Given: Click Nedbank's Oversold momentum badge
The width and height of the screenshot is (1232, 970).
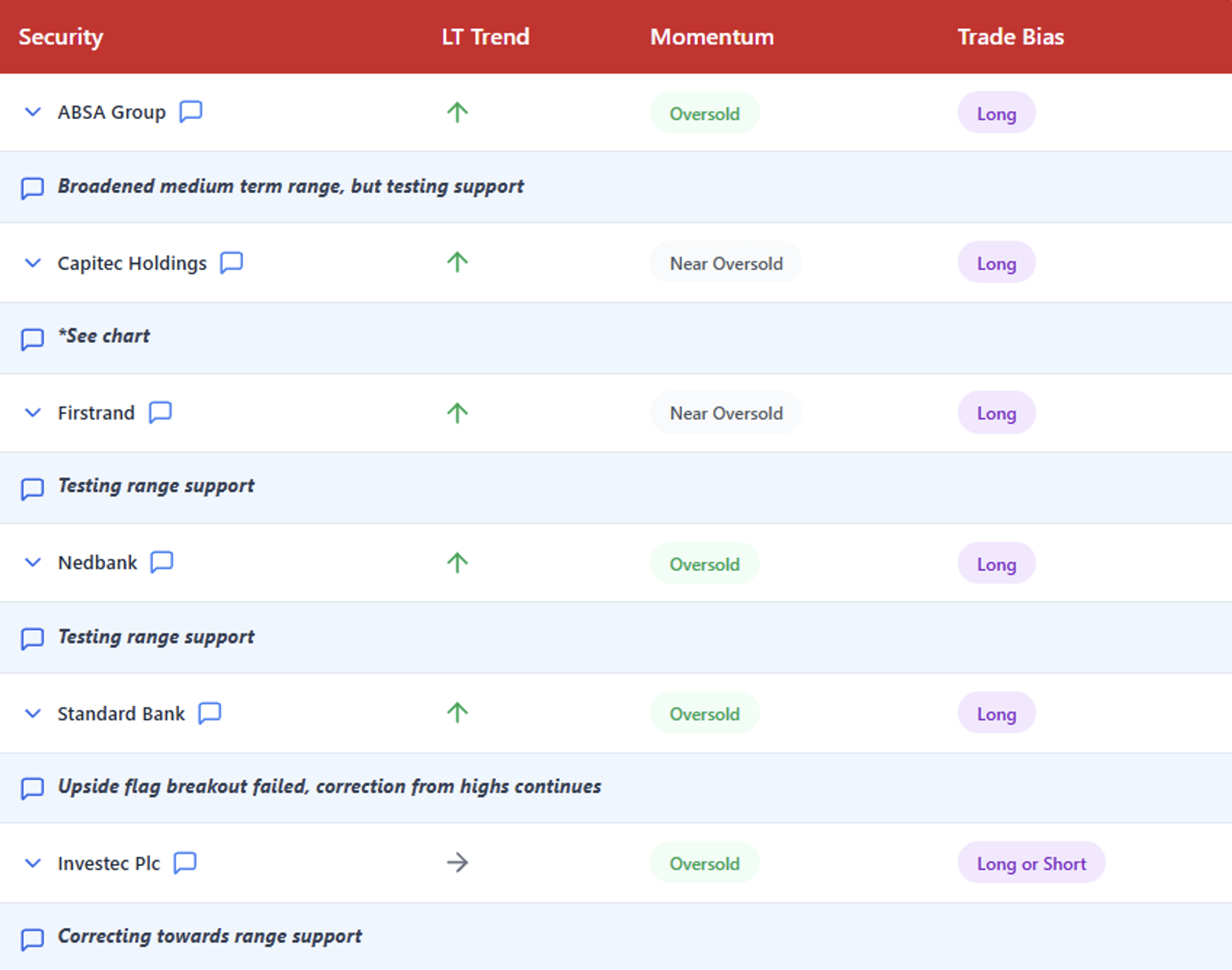Looking at the screenshot, I should 705,564.
